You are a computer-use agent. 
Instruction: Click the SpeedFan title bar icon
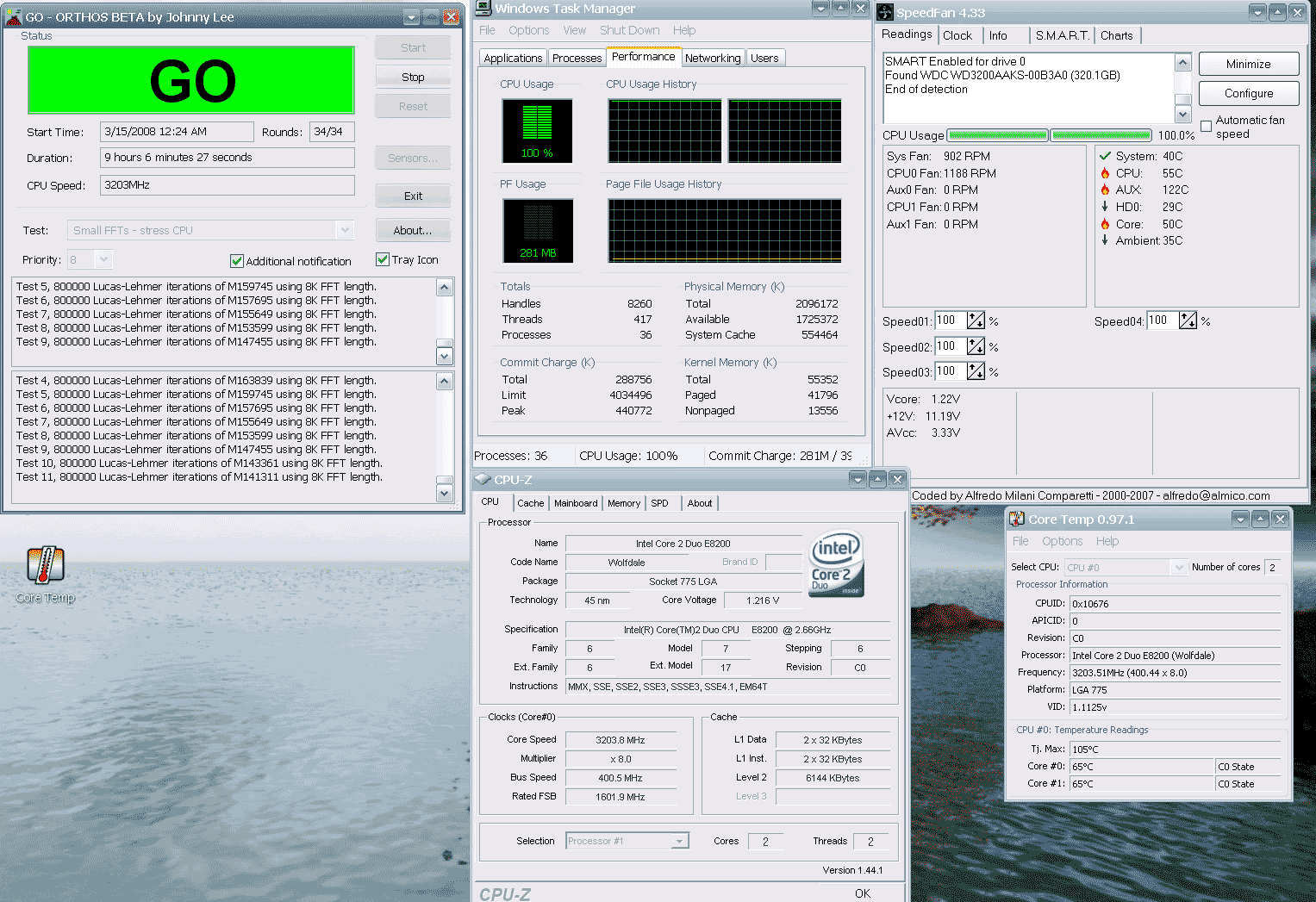(885, 12)
